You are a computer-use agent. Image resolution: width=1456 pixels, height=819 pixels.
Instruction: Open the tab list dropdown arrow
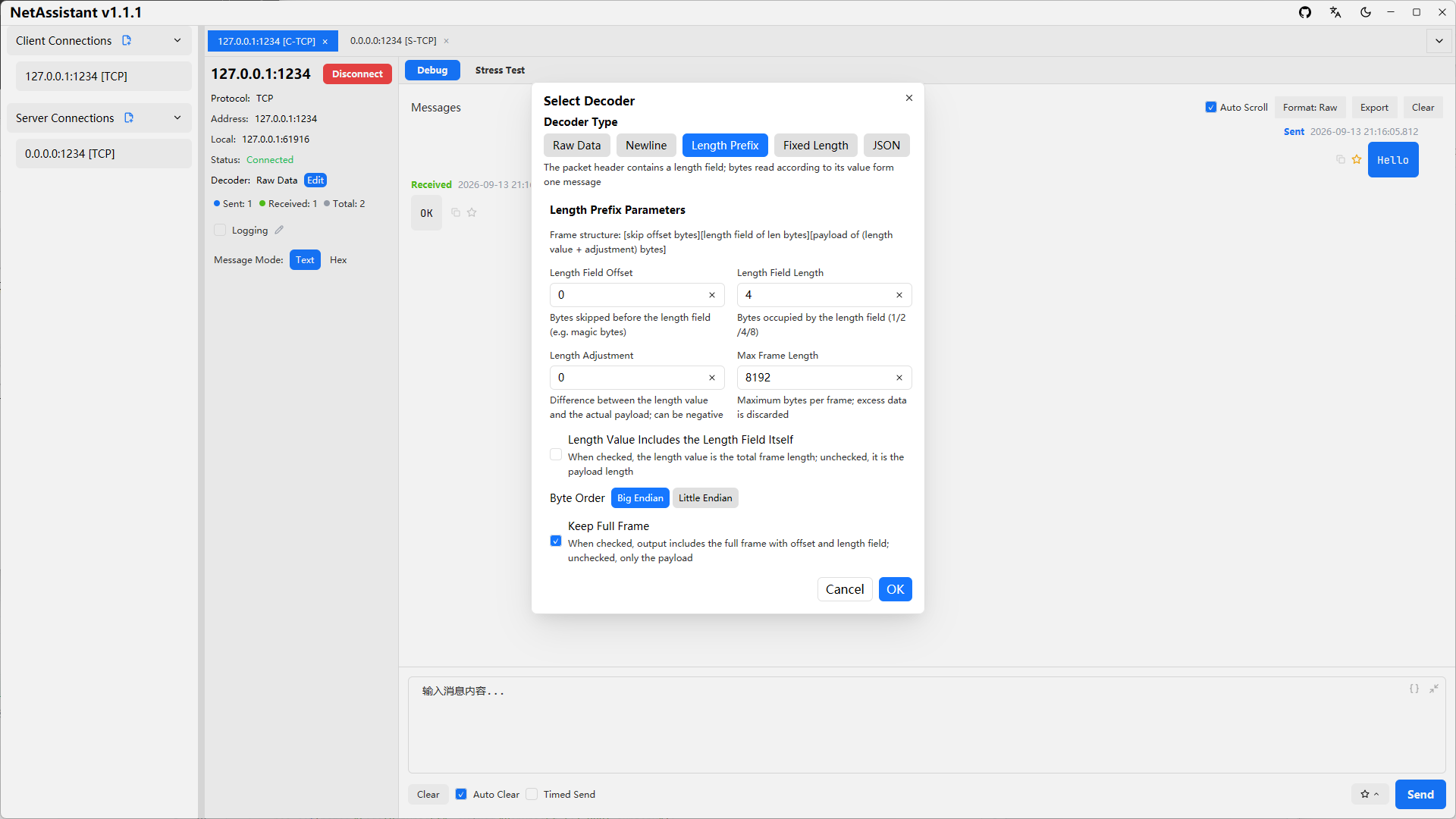(1439, 41)
